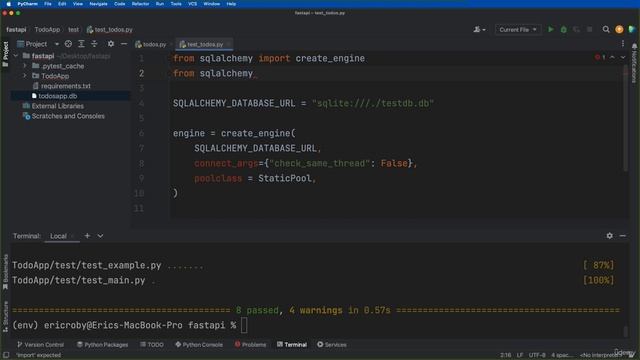
Task: Collapse all in Project panel
Action: click(94, 44)
